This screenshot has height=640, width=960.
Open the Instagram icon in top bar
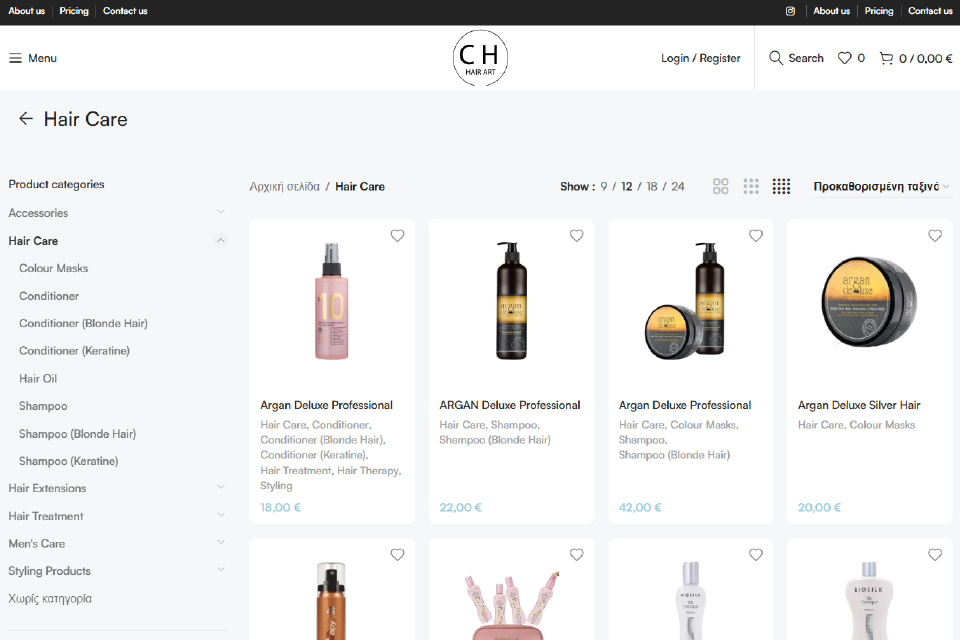pos(790,11)
